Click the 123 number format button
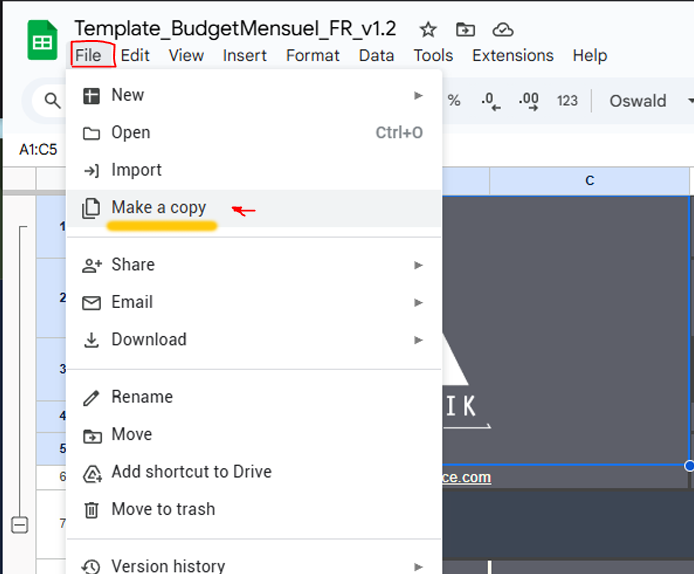This screenshot has height=574, width=694. click(x=567, y=100)
